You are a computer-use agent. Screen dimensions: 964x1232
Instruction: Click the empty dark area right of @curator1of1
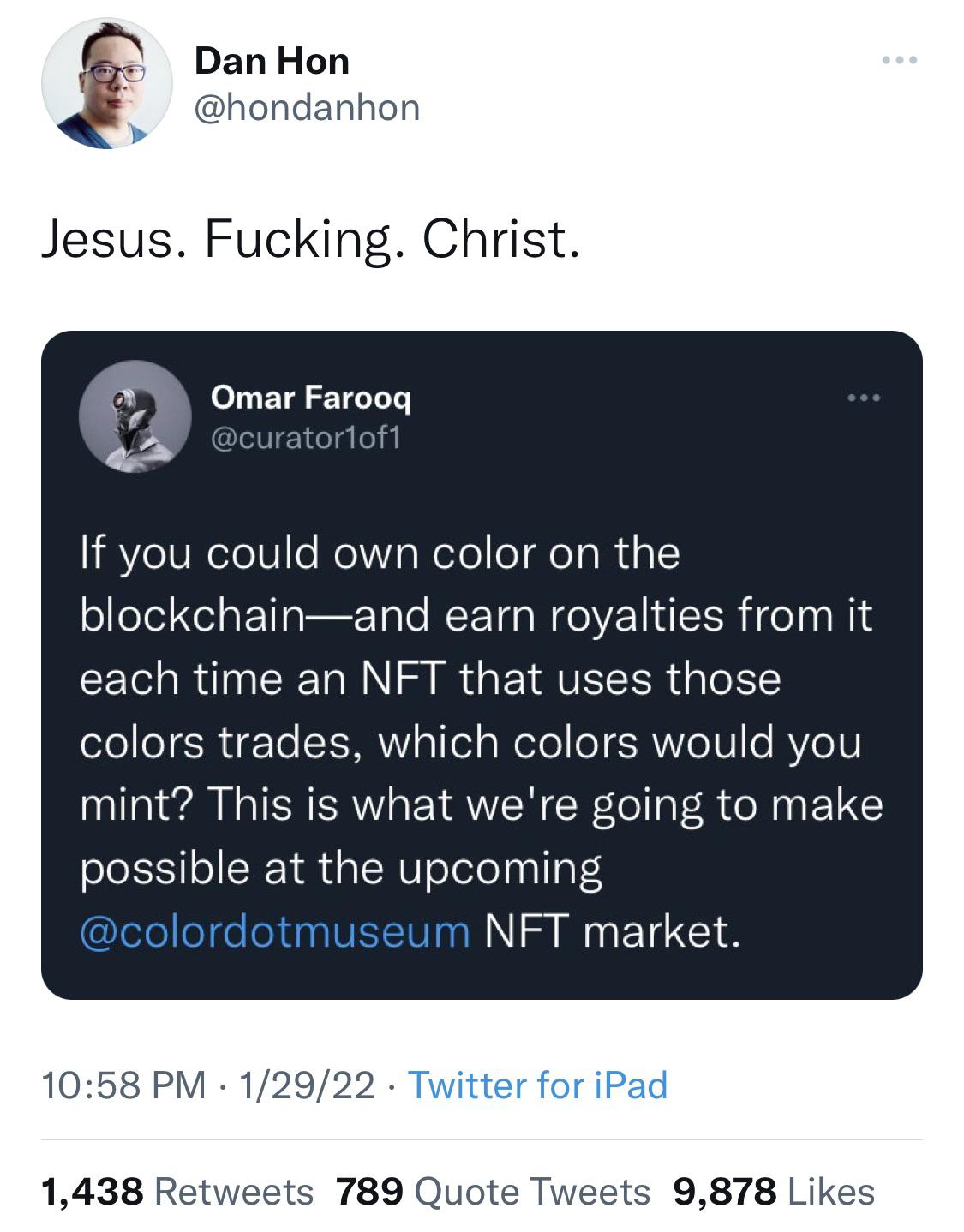coord(643,438)
